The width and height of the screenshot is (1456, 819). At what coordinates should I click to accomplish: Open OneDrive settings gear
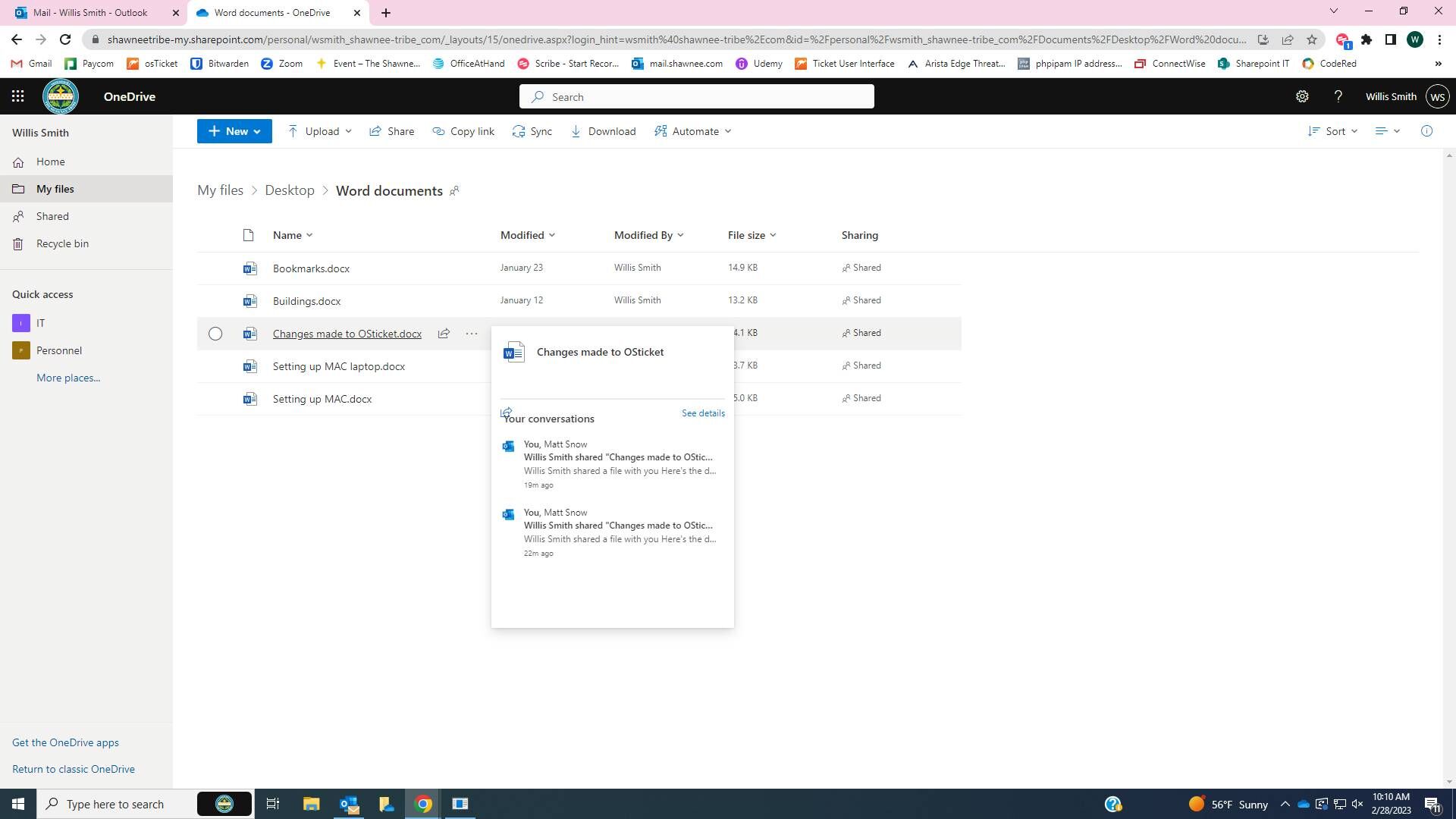pos(1302,96)
